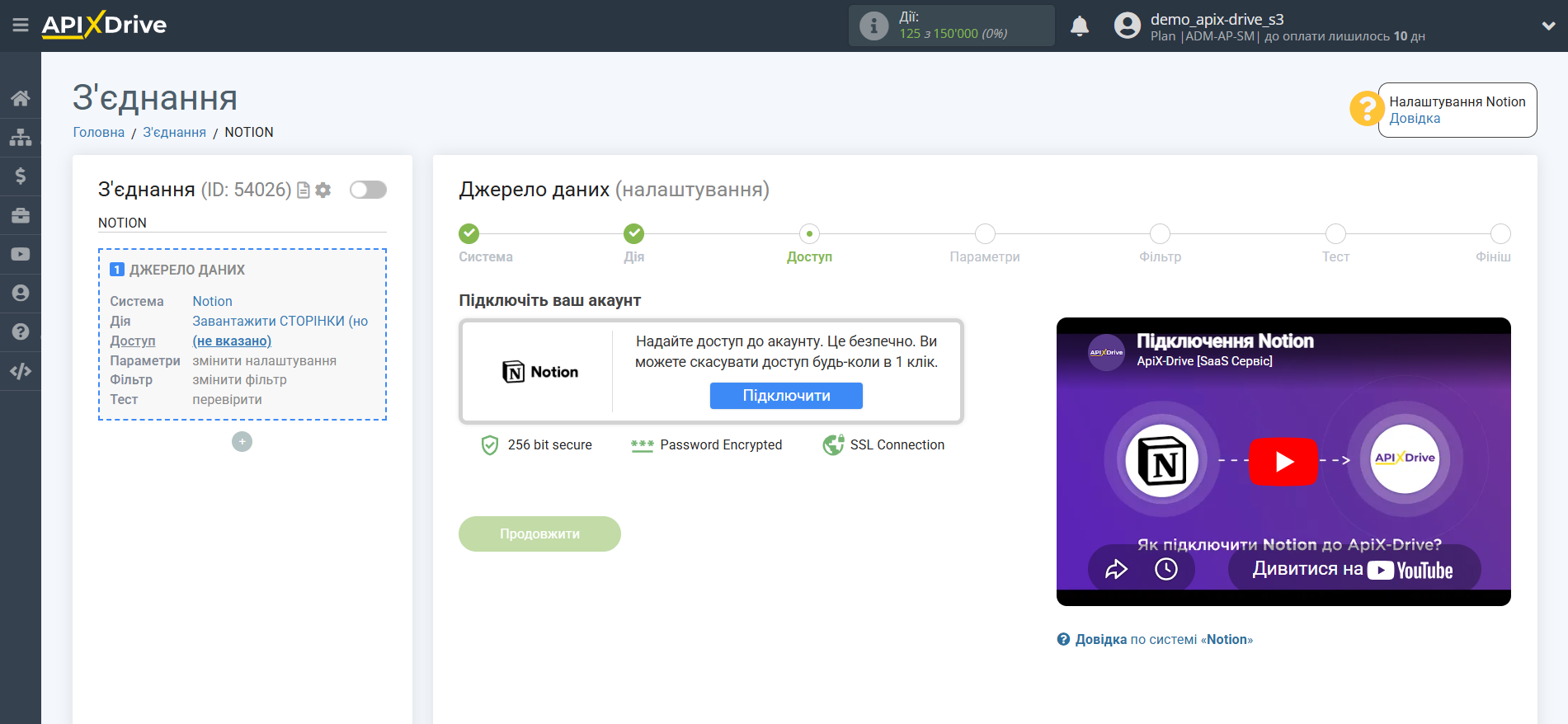1568x724 pixels.
Task: Select the Фініш step
Action: click(1500, 234)
